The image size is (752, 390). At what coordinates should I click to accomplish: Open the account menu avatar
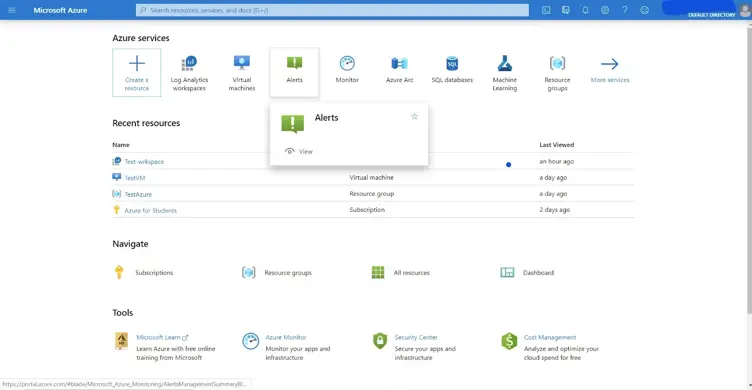pyautogui.click(x=744, y=10)
